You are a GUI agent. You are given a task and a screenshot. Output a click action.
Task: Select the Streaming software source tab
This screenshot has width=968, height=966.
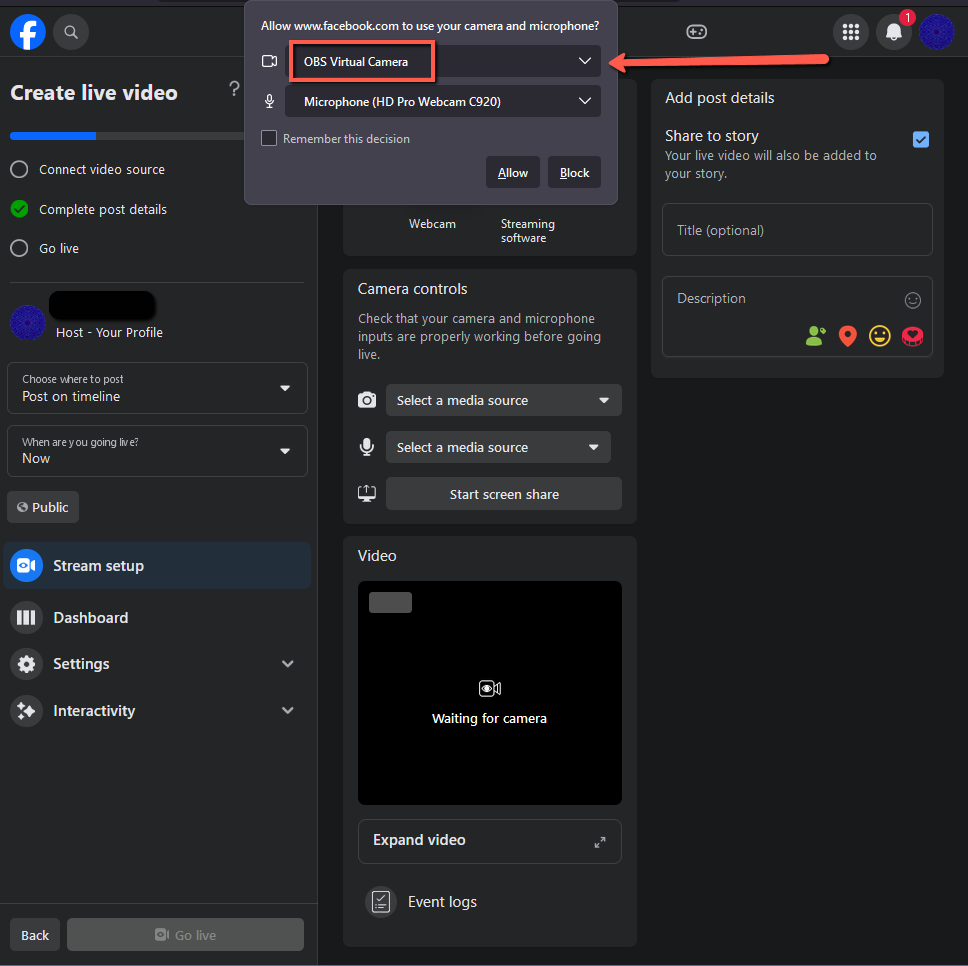coord(527,230)
